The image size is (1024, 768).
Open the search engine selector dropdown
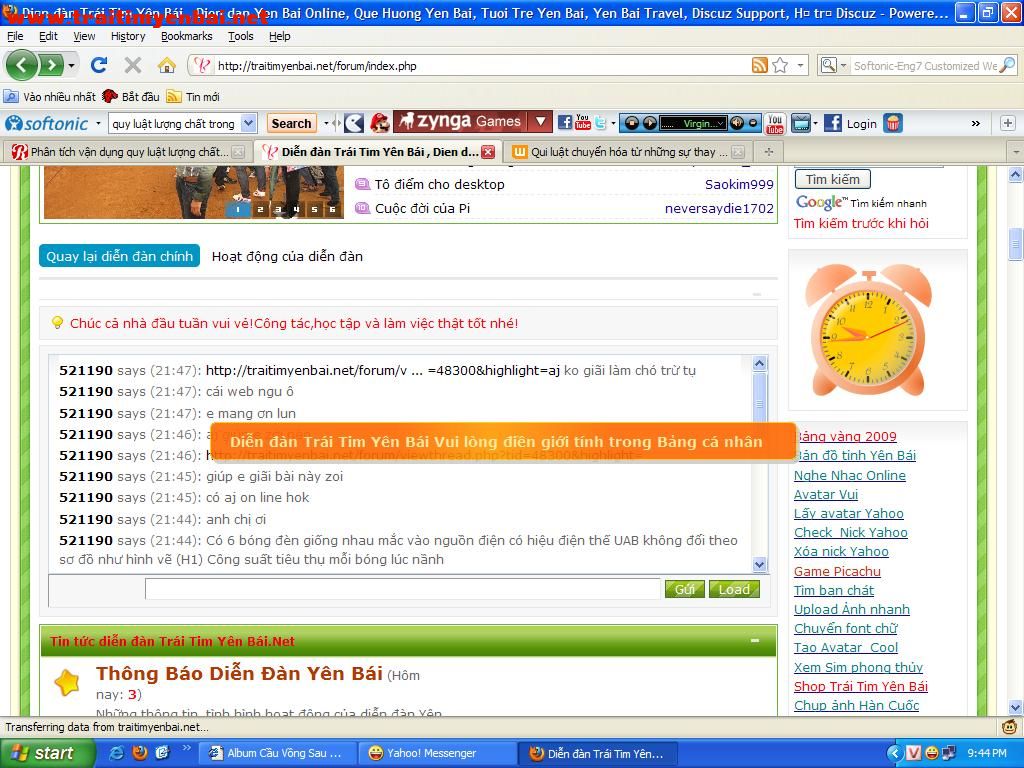843,65
